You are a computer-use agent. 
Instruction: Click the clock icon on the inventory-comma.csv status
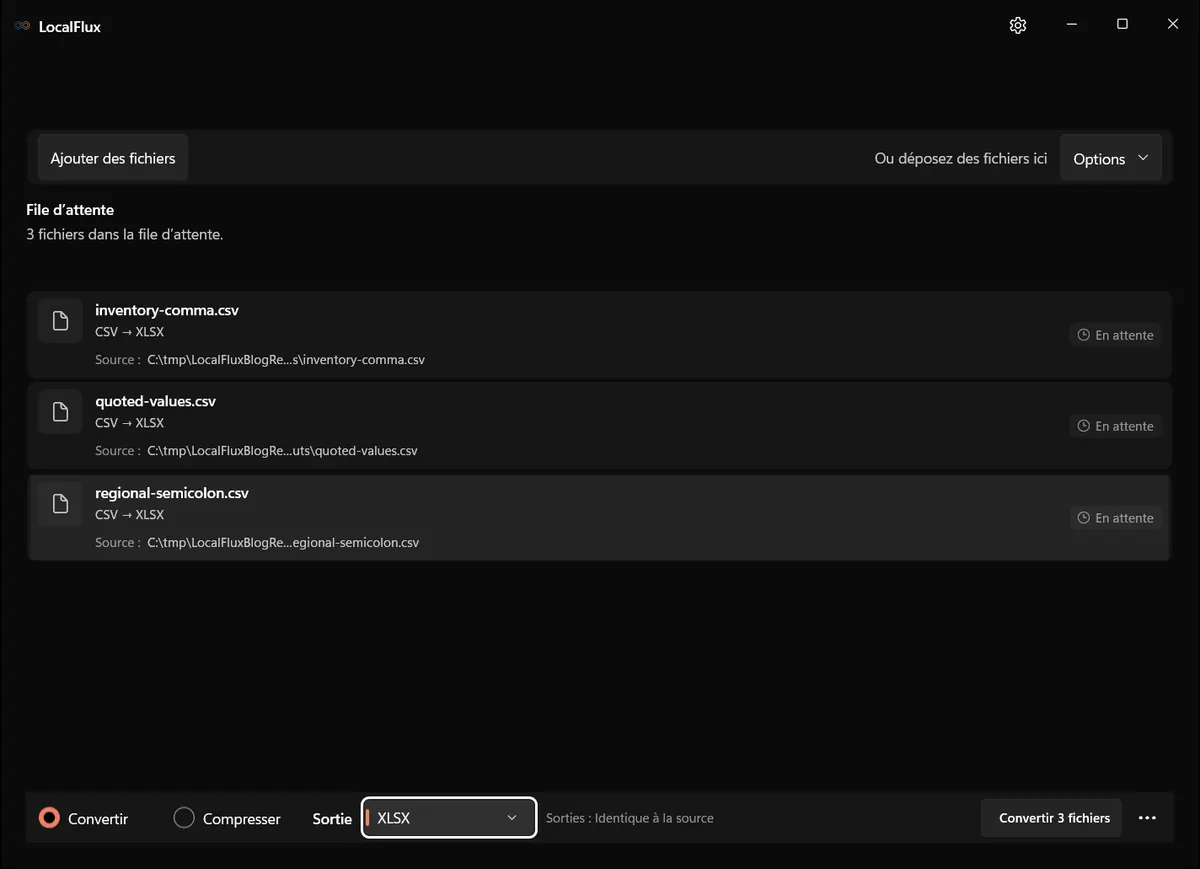click(1083, 335)
